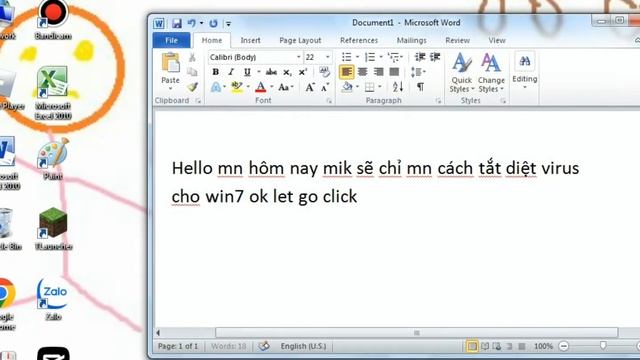Click the Cut scissors icon
640x360 pixels.
[192, 58]
